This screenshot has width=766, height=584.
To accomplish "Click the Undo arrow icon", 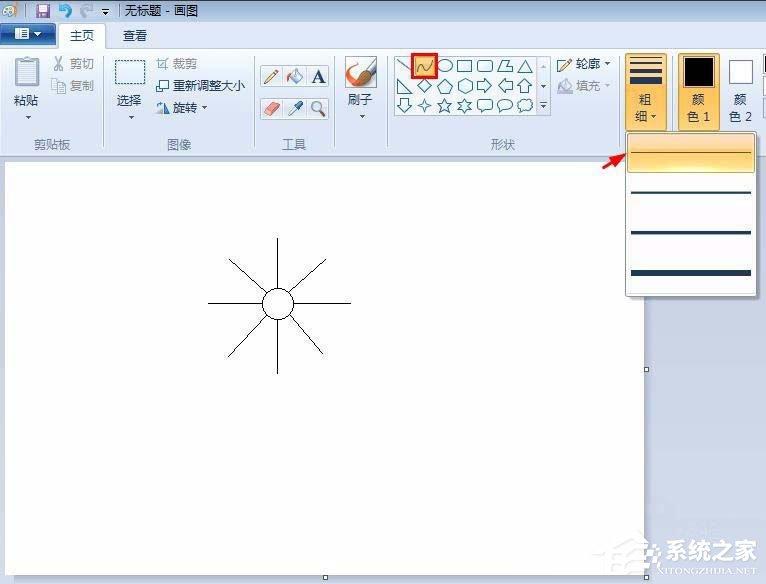I will coord(64,10).
